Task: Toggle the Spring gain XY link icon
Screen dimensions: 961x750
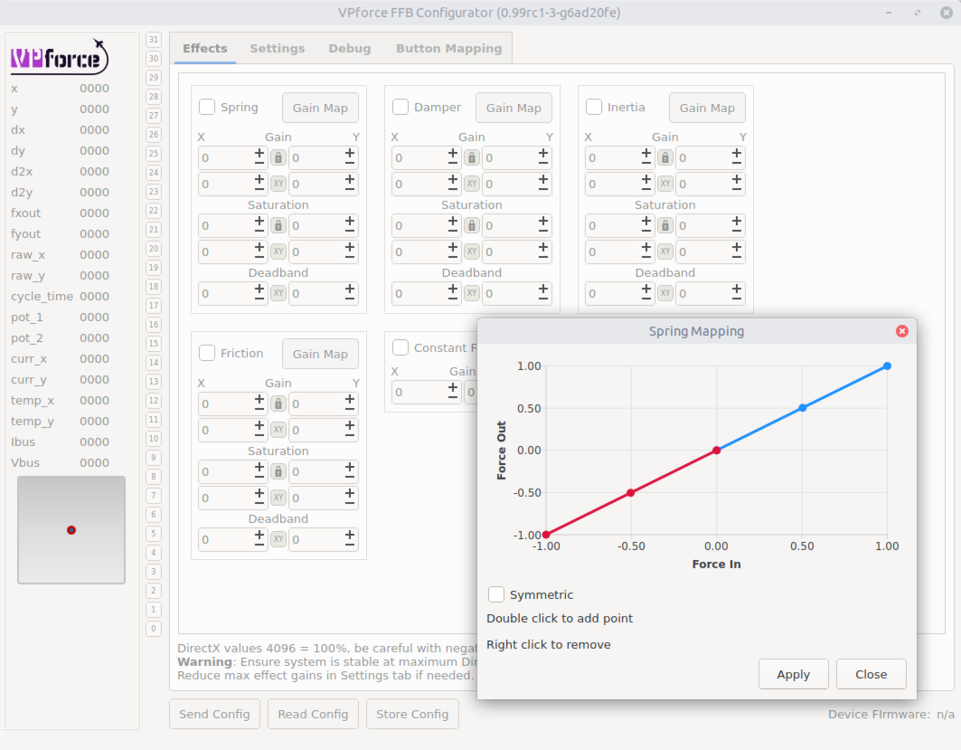Action: [278, 183]
